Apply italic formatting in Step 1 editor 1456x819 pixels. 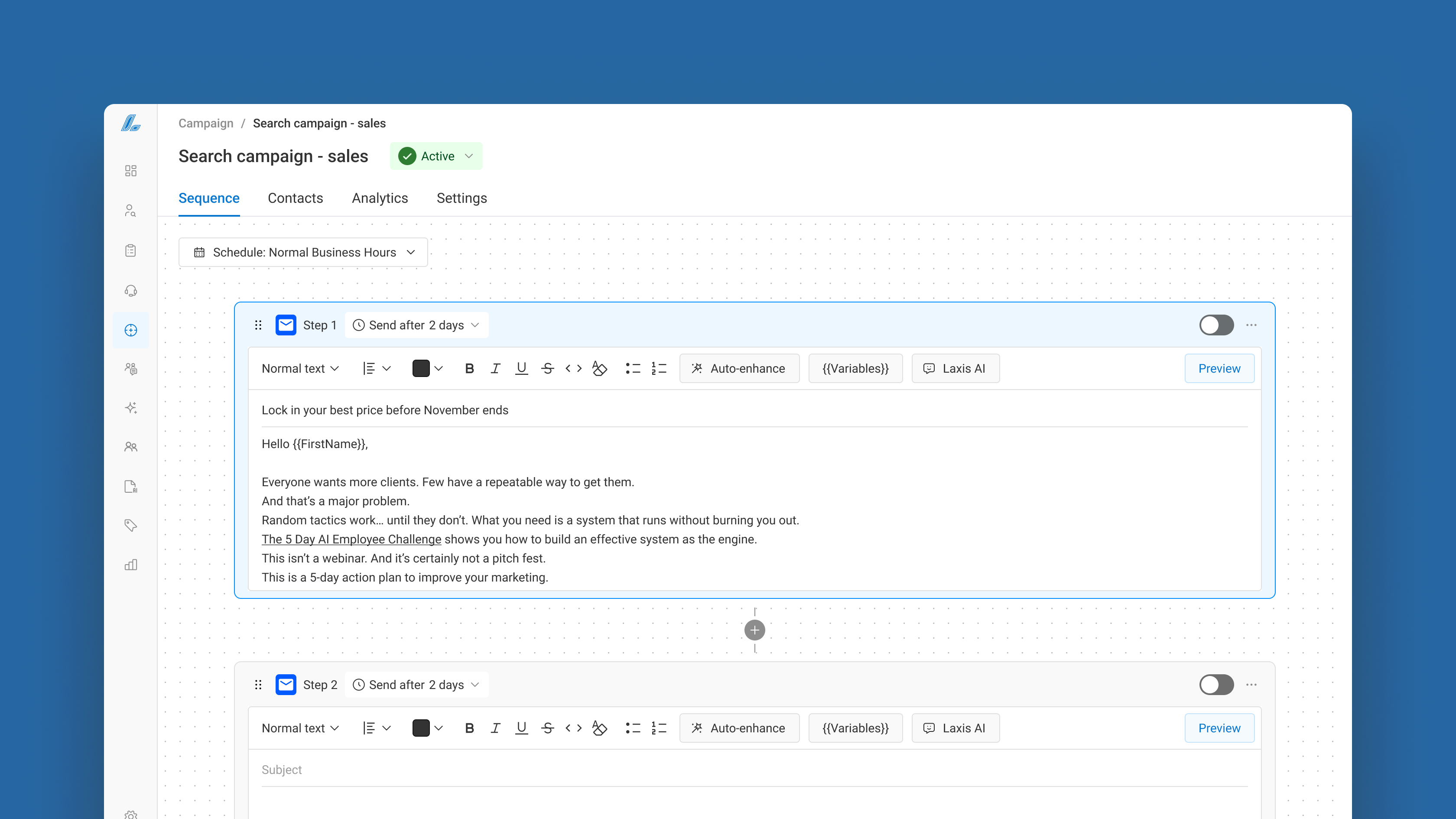tap(495, 368)
